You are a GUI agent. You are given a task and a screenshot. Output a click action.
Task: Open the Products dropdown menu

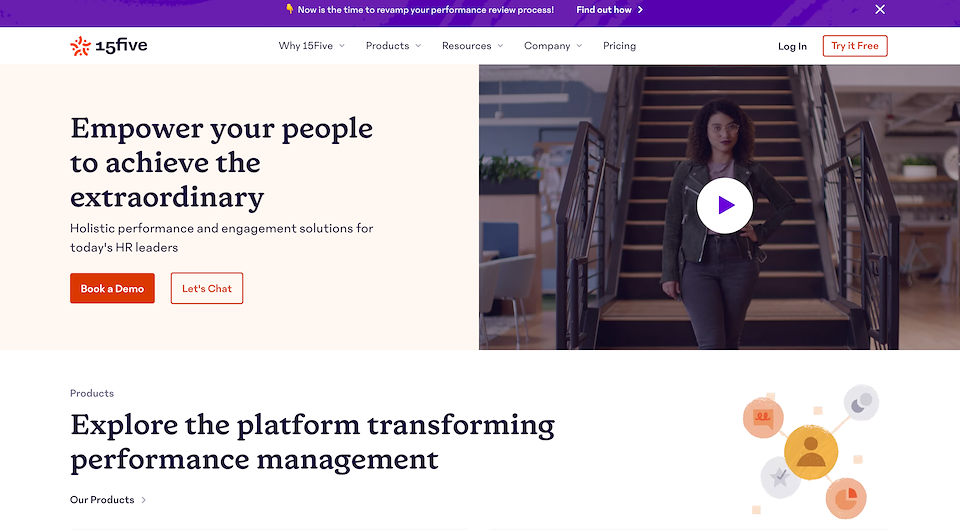pos(393,46)
